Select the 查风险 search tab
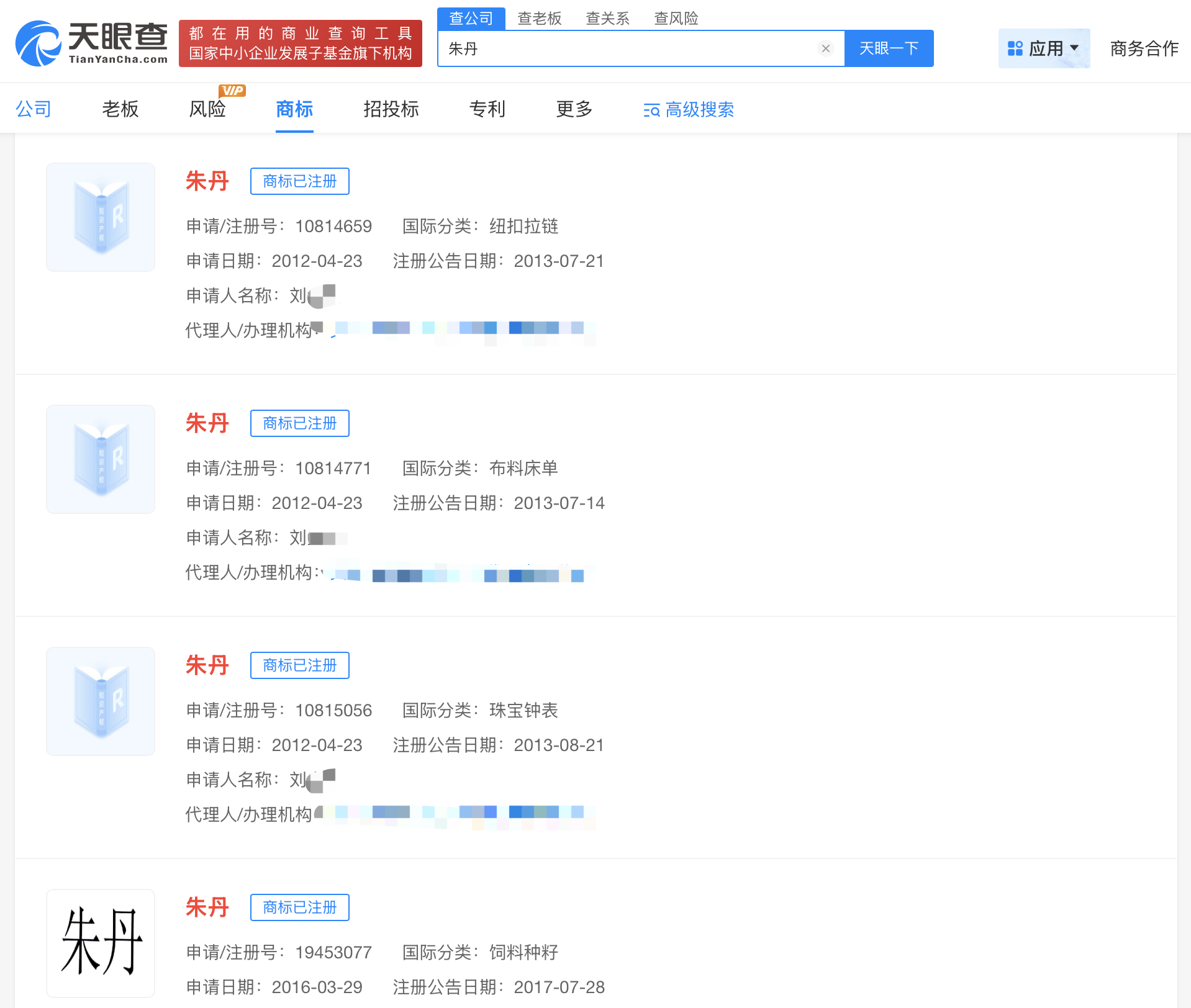1191x1008 pixels. (x=676, y=19)
